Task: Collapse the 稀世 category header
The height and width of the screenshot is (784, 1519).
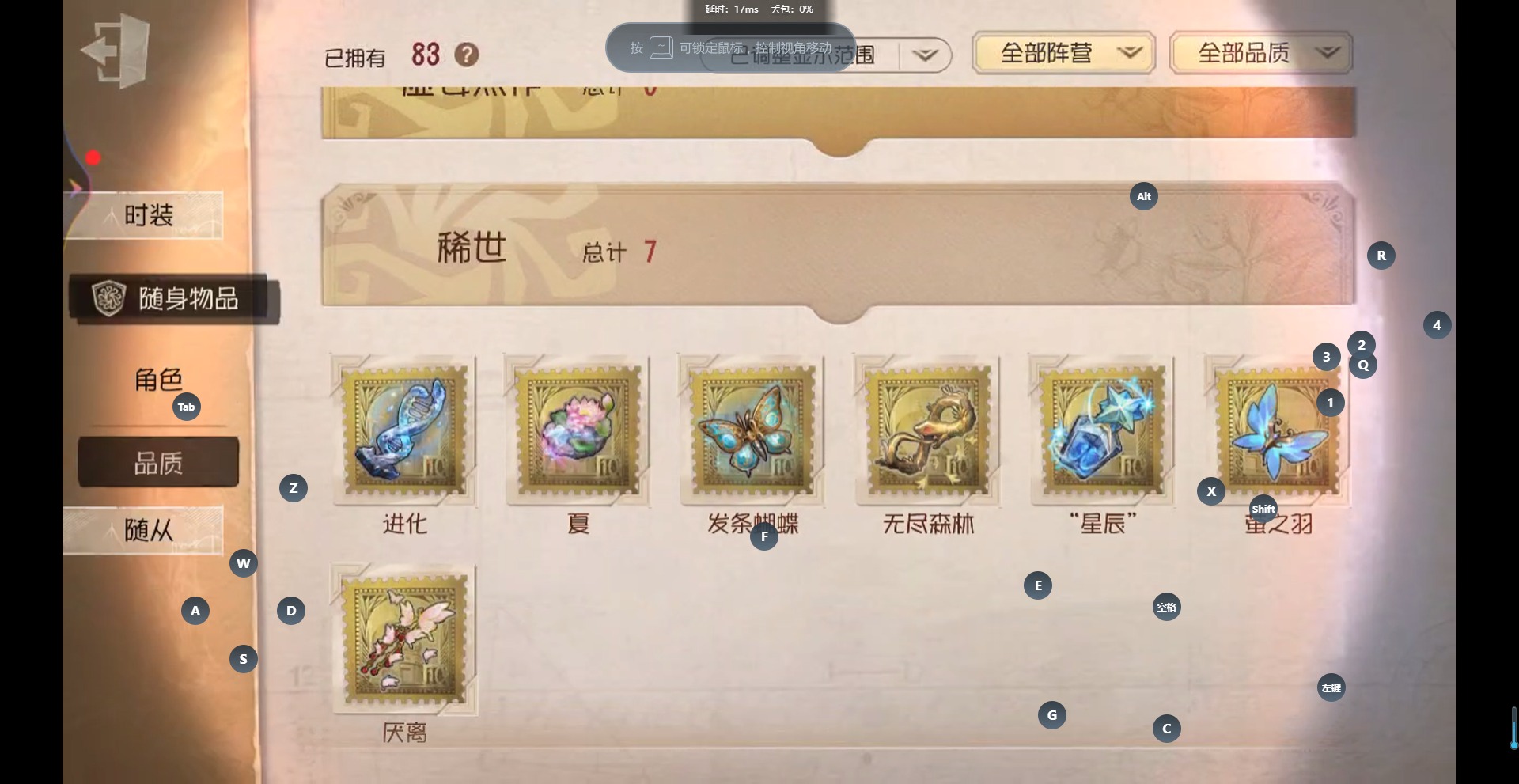Action: pos(839,247)
